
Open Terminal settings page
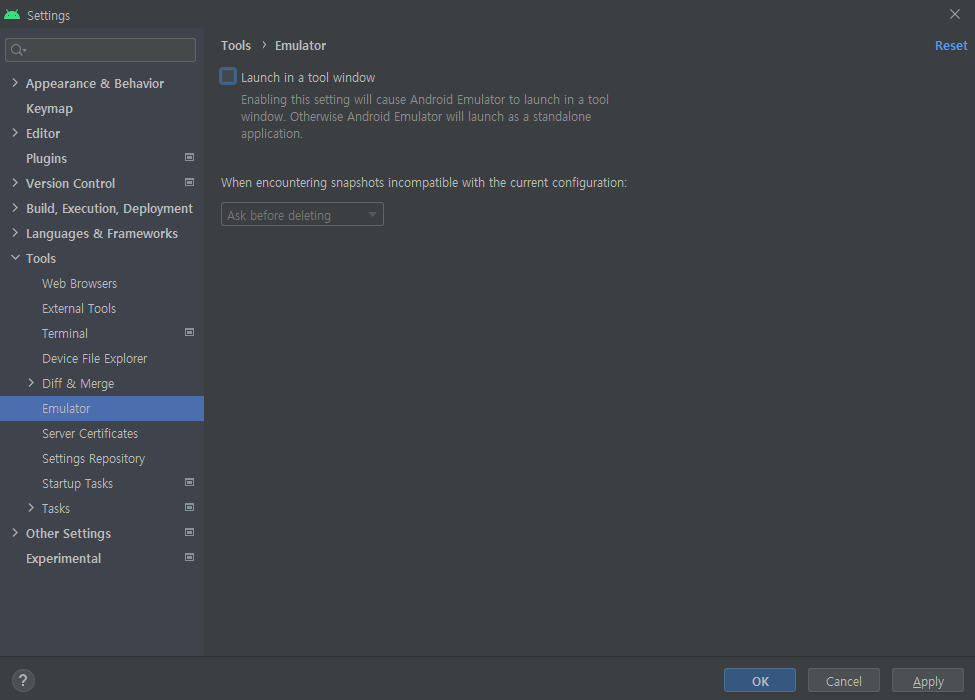tap(65, 333)
